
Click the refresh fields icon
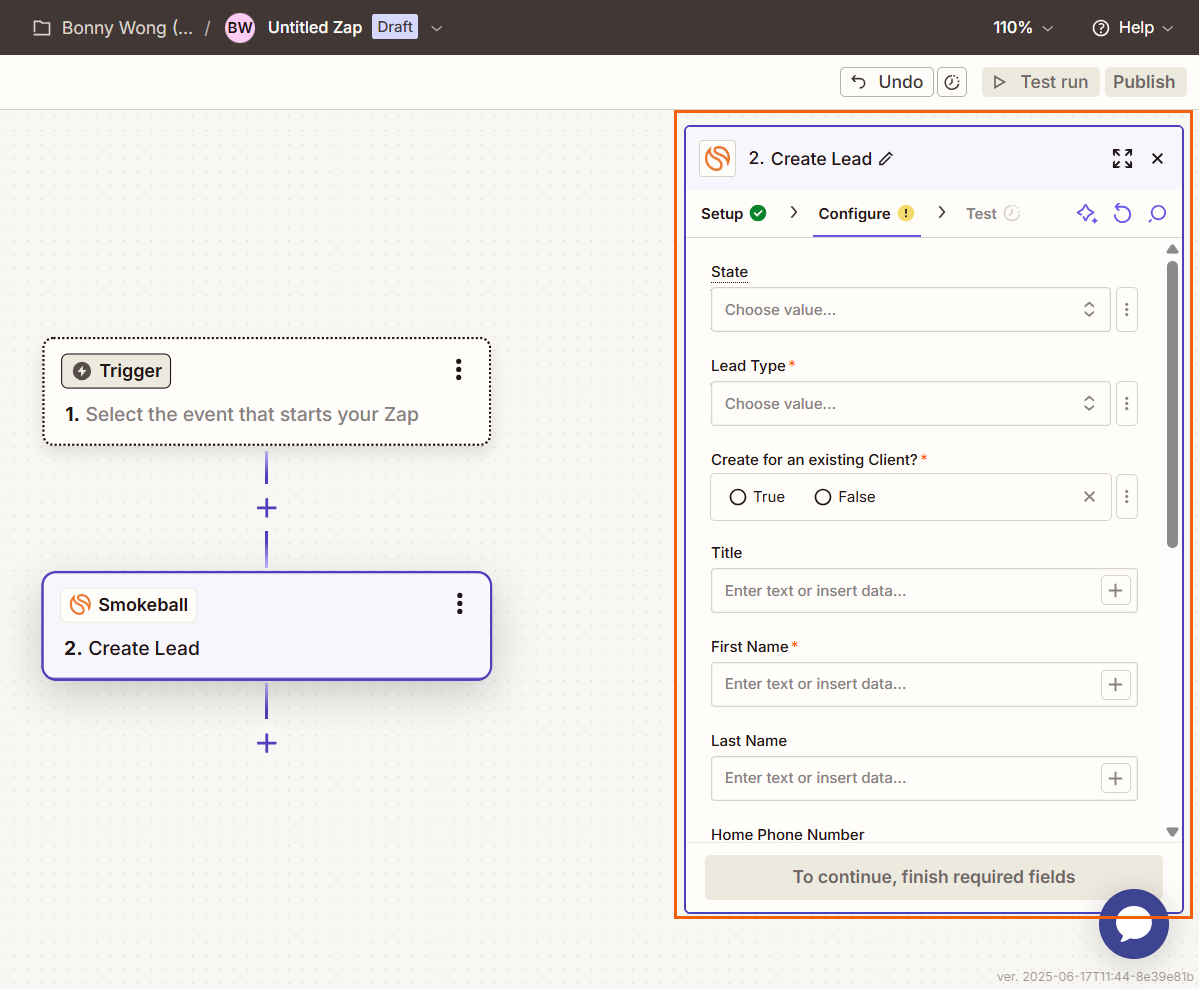[1122, 213]
